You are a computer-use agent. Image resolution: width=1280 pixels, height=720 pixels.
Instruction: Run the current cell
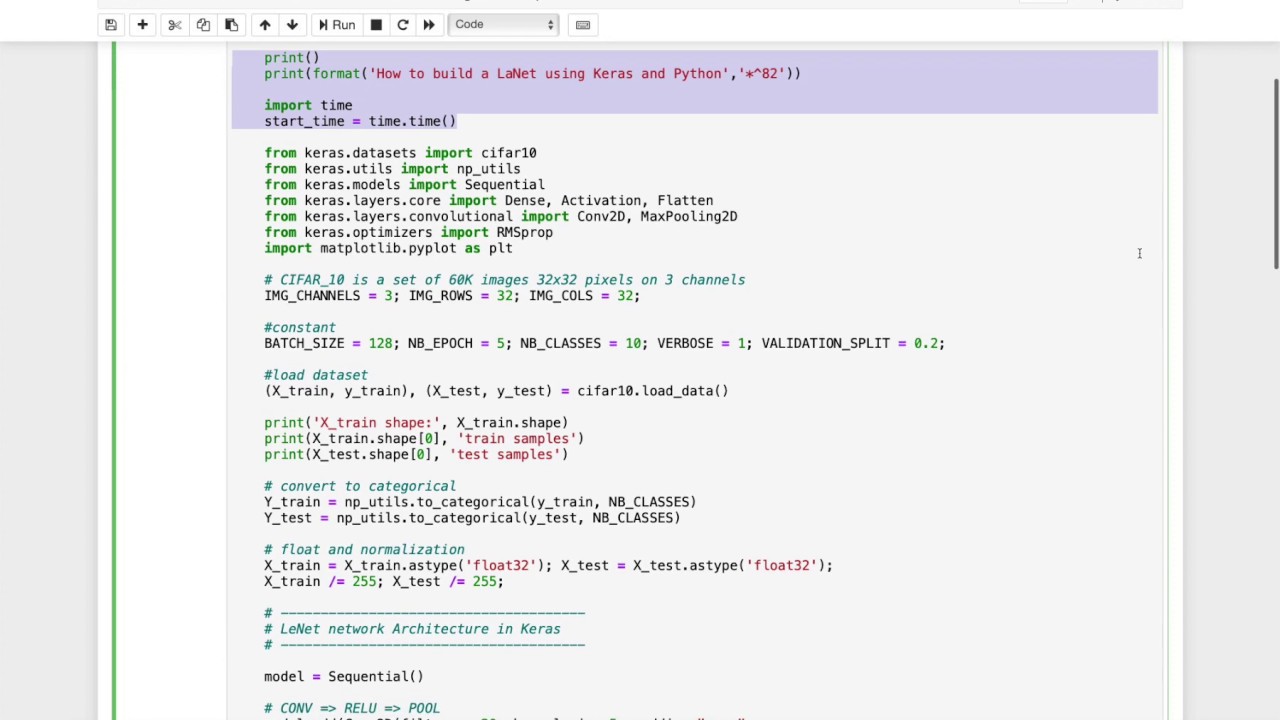[x=337, y=24]
